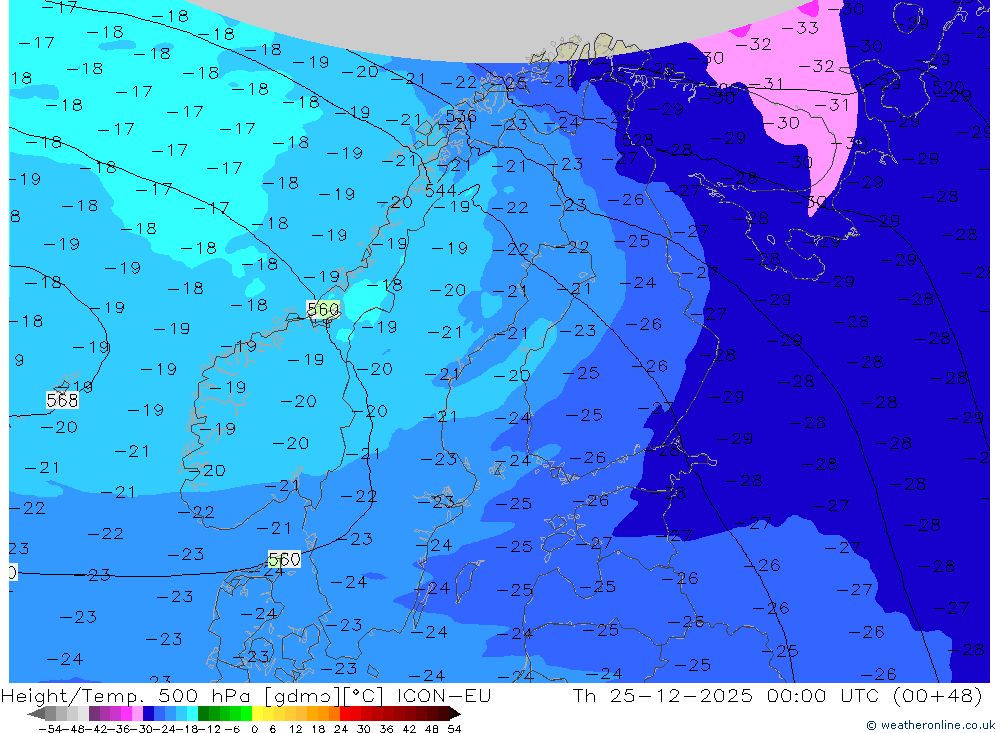Click the 36 legend scale value

point(386,729)
